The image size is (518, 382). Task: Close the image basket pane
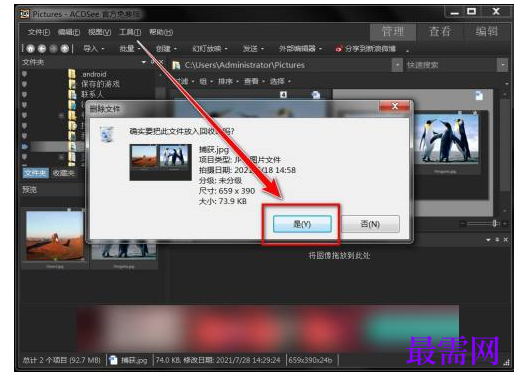pos(506,240)
